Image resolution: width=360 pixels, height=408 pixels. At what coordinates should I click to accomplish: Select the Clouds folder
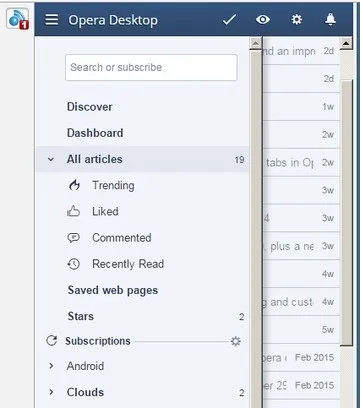coord(85,392)
